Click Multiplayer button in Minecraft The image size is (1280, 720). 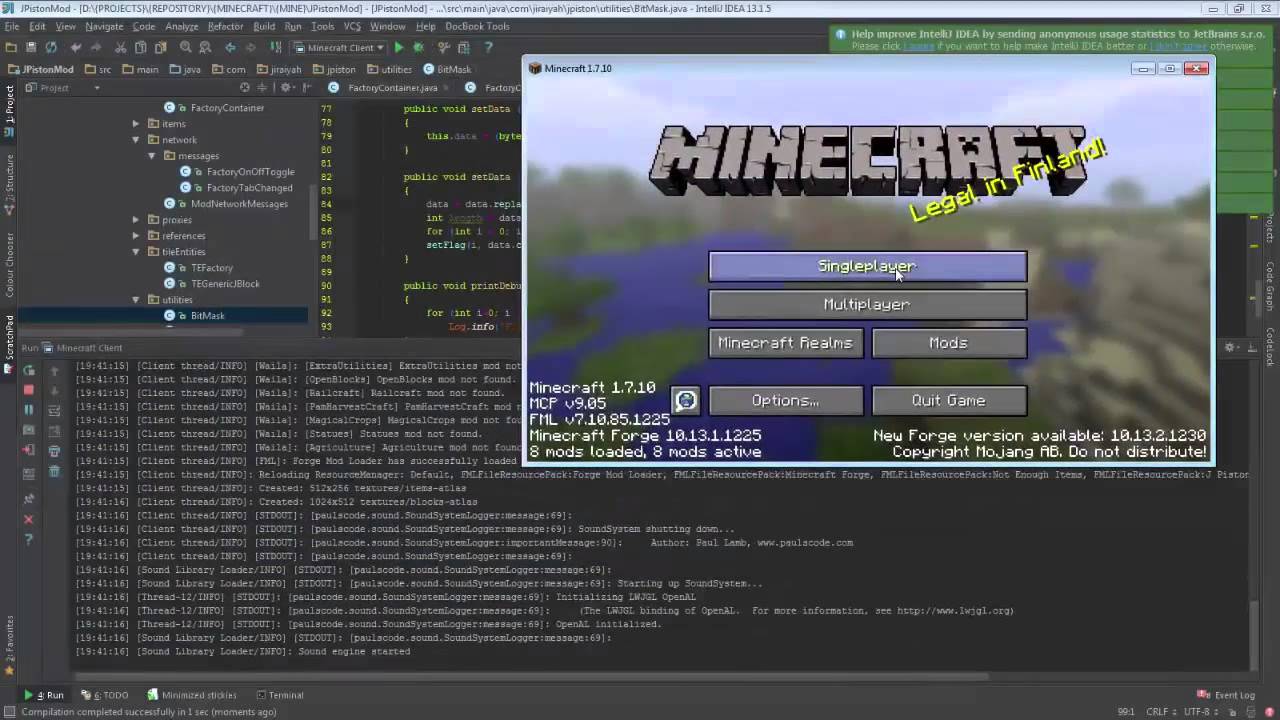[x=867, y=304]
